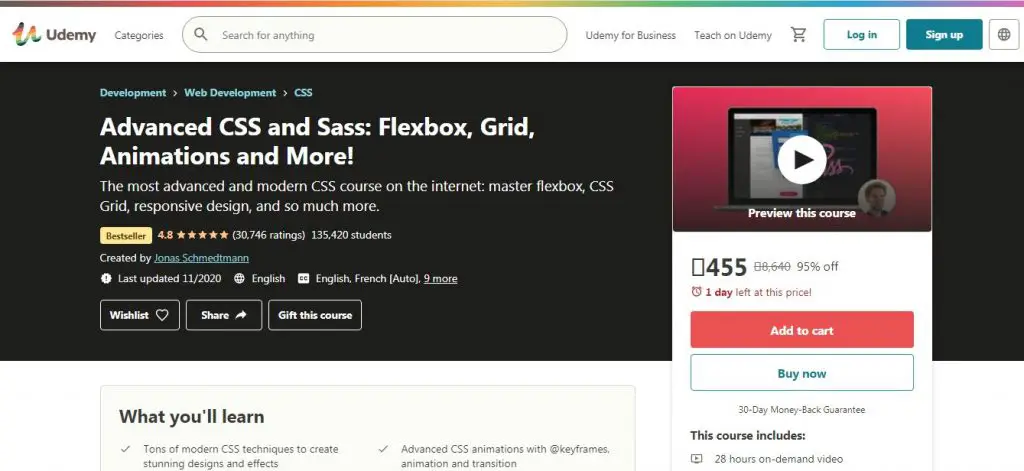Open the shopping cart icon

click(798, 35)
